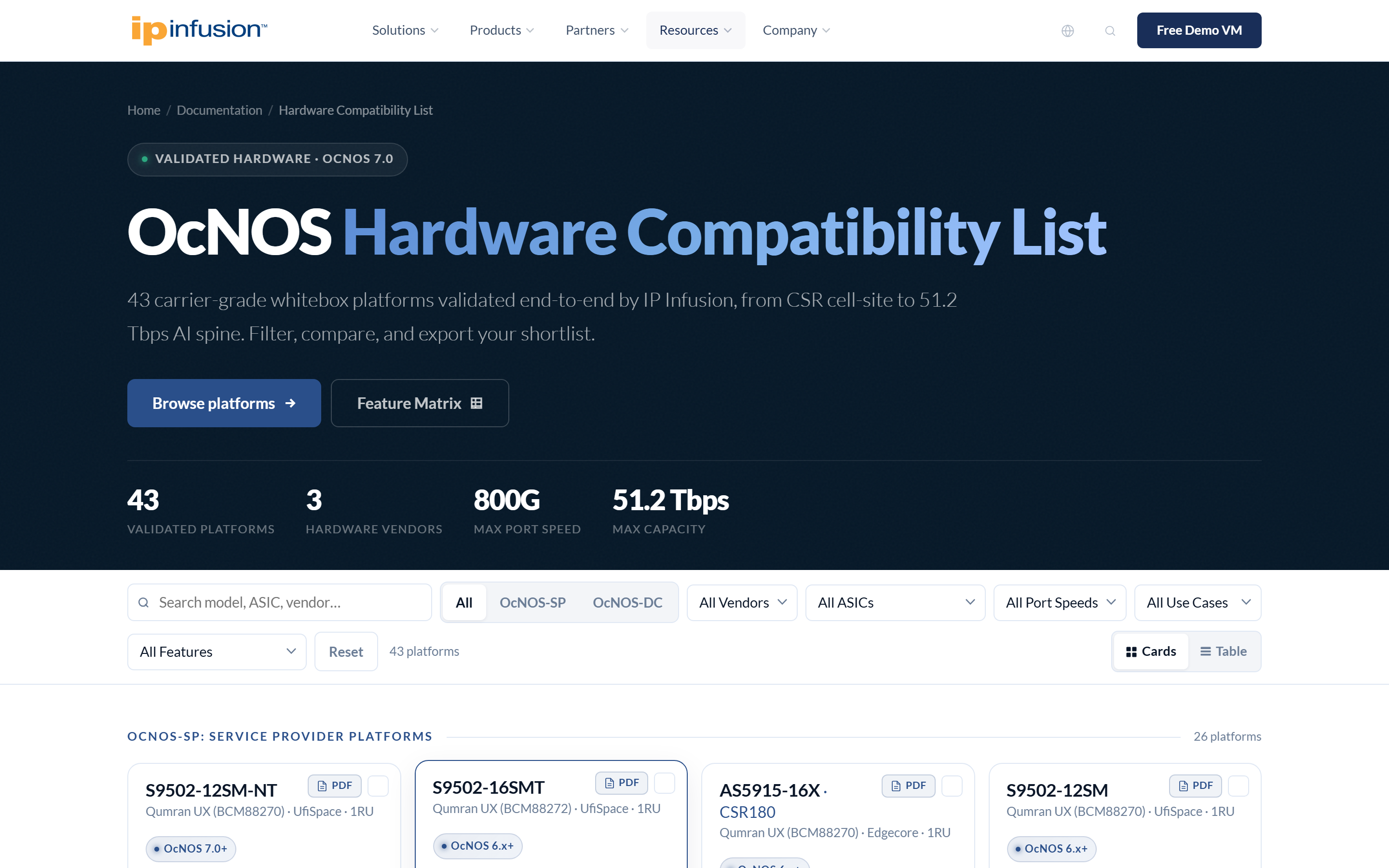
Task: Click the header search magnifier icon
Action: [x=1110, y=30]
